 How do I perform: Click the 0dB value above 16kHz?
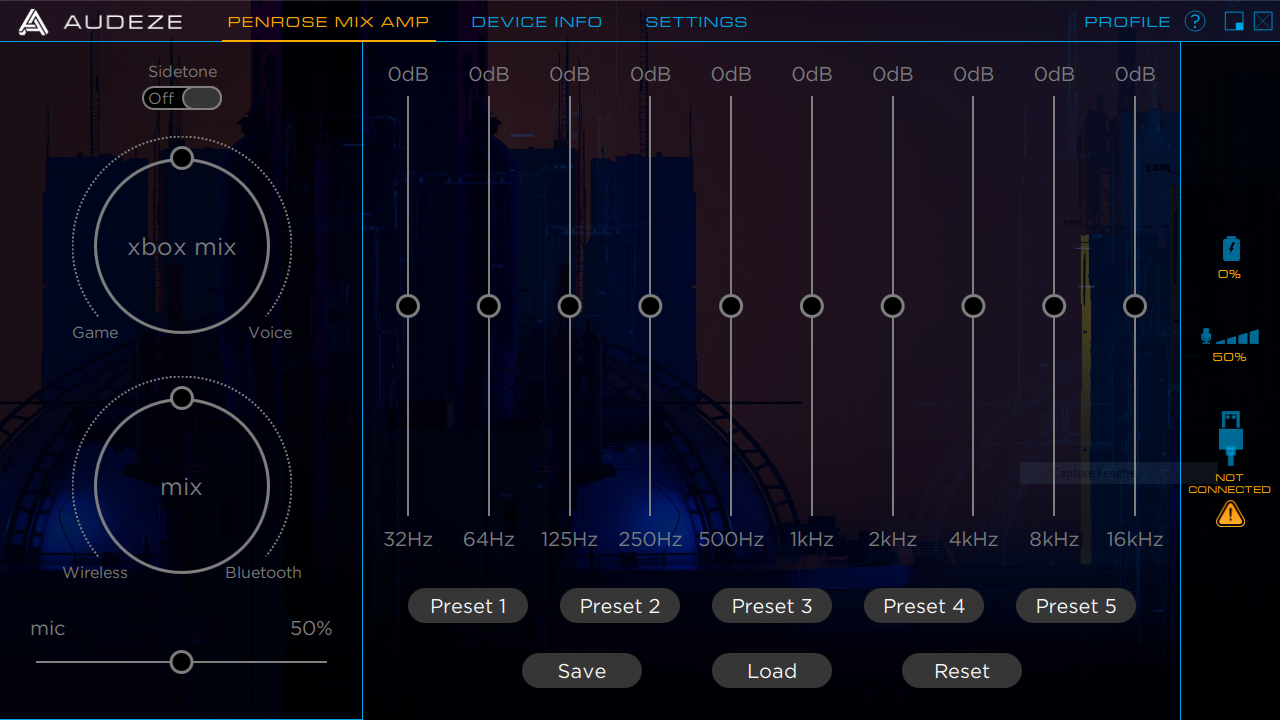pos(1135,75)
